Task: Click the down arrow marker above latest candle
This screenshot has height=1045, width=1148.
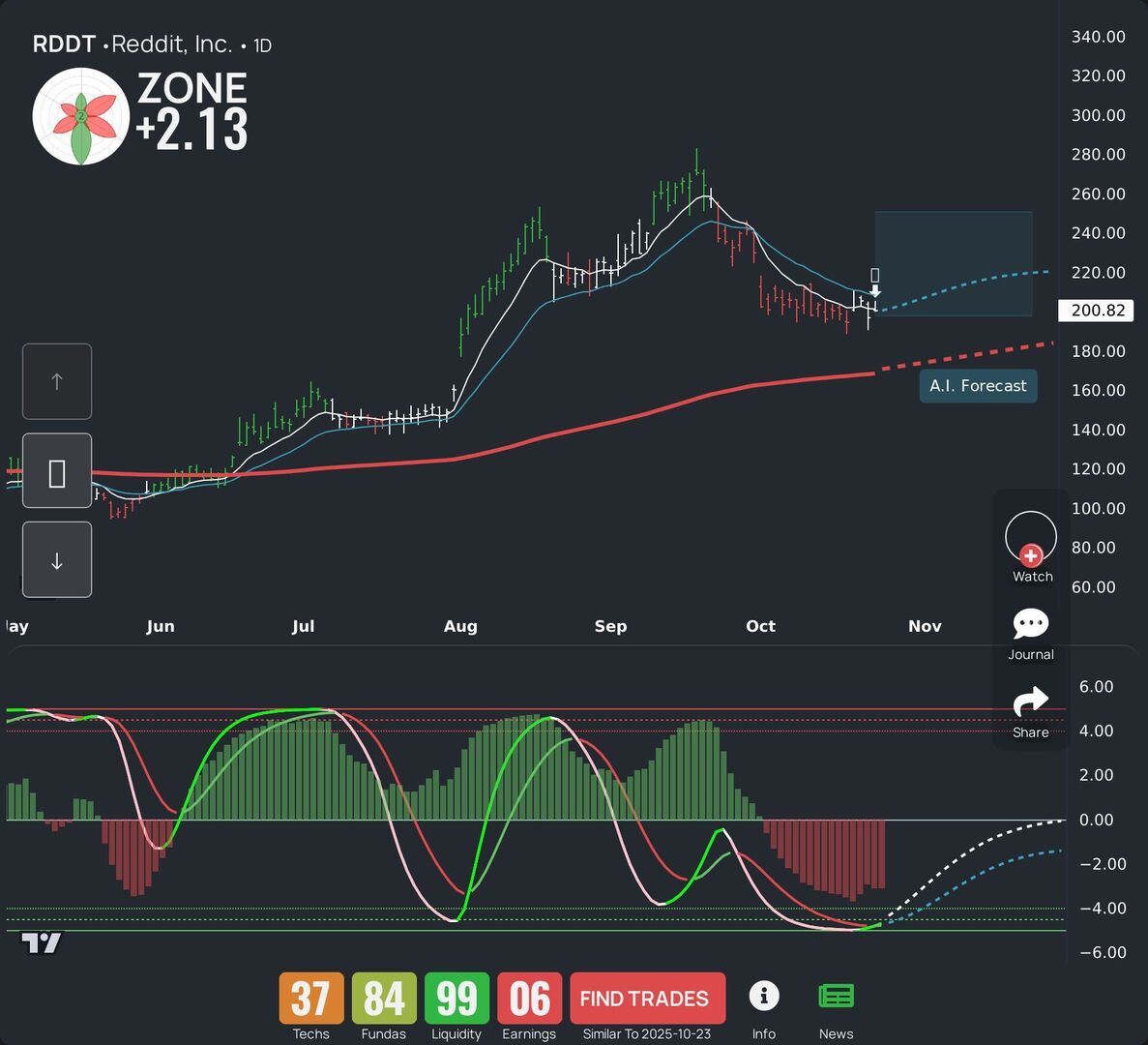Action: tap(875, 290)
